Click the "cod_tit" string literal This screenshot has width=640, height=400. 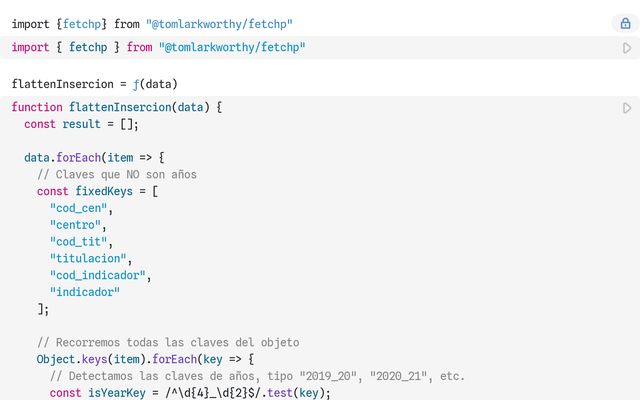click(80, 242)
